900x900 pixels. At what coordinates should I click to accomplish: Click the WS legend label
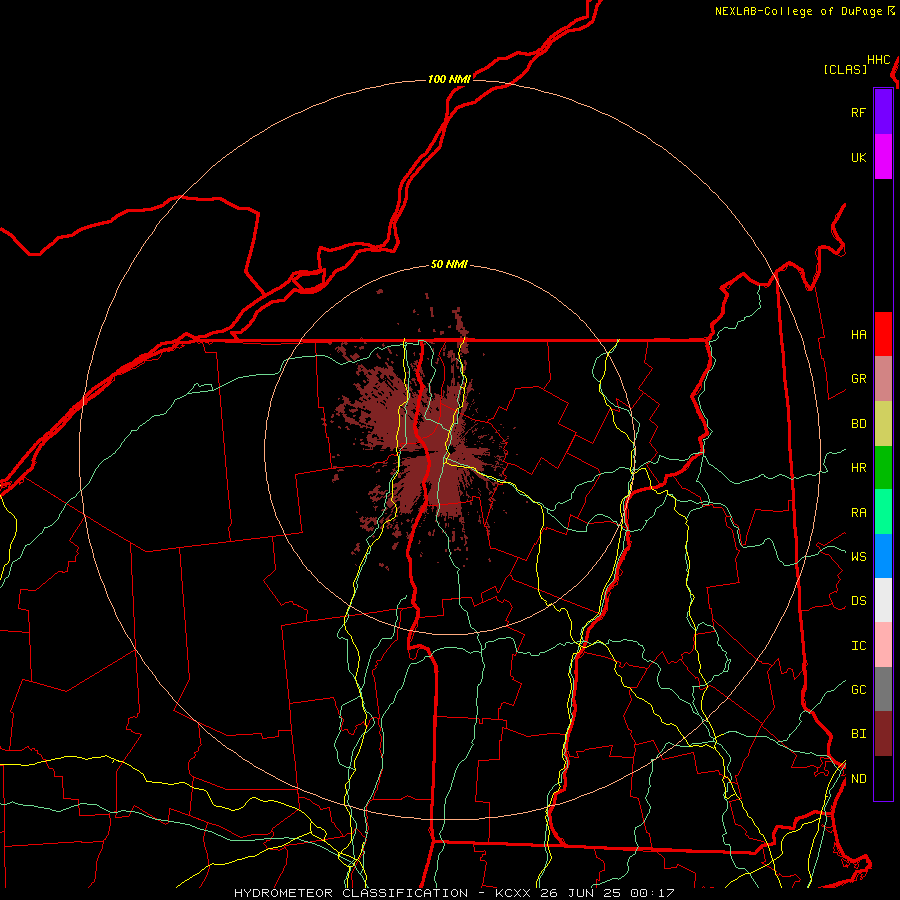point(858,556)
